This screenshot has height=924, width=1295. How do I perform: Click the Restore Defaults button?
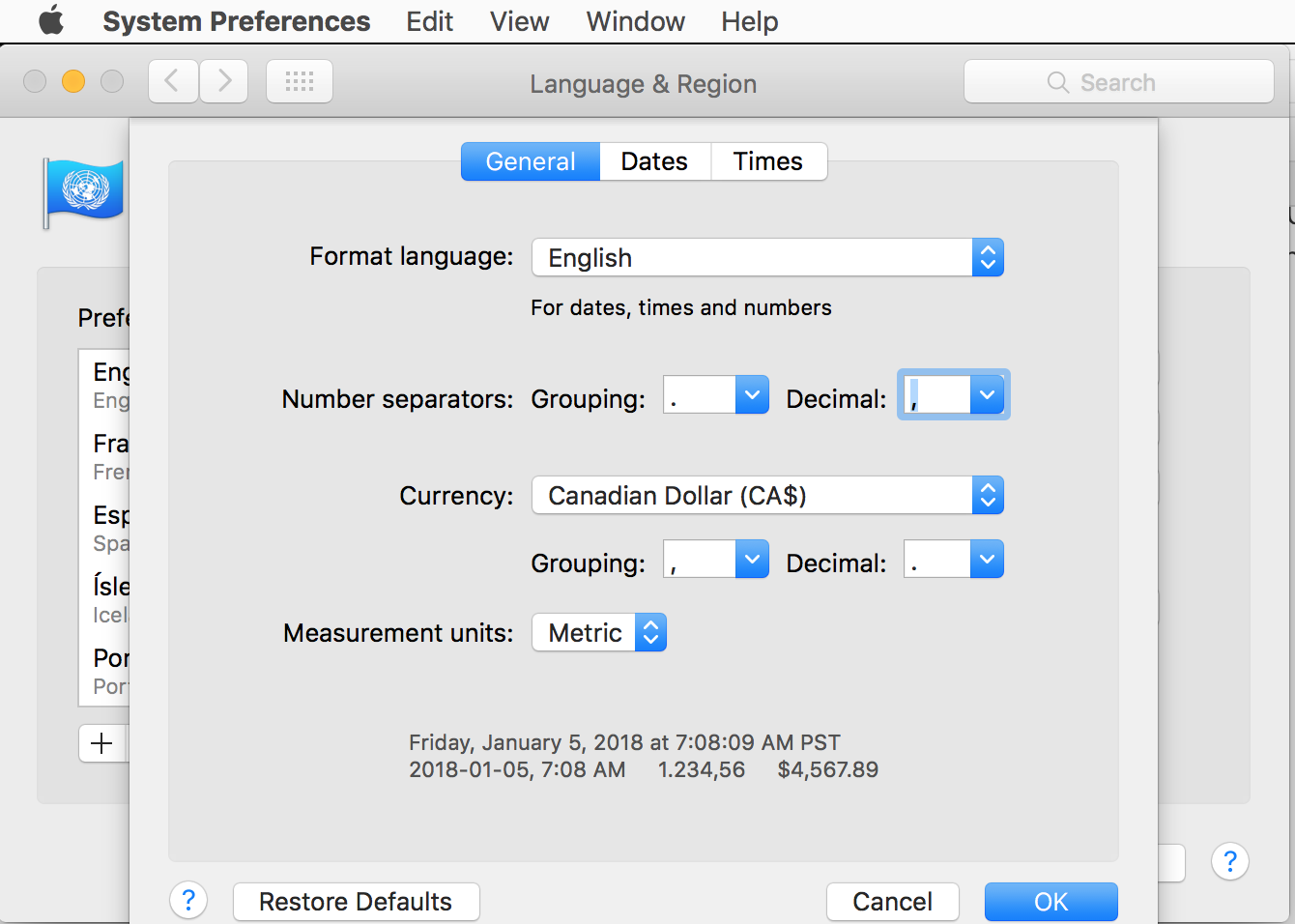coord(357,902)
